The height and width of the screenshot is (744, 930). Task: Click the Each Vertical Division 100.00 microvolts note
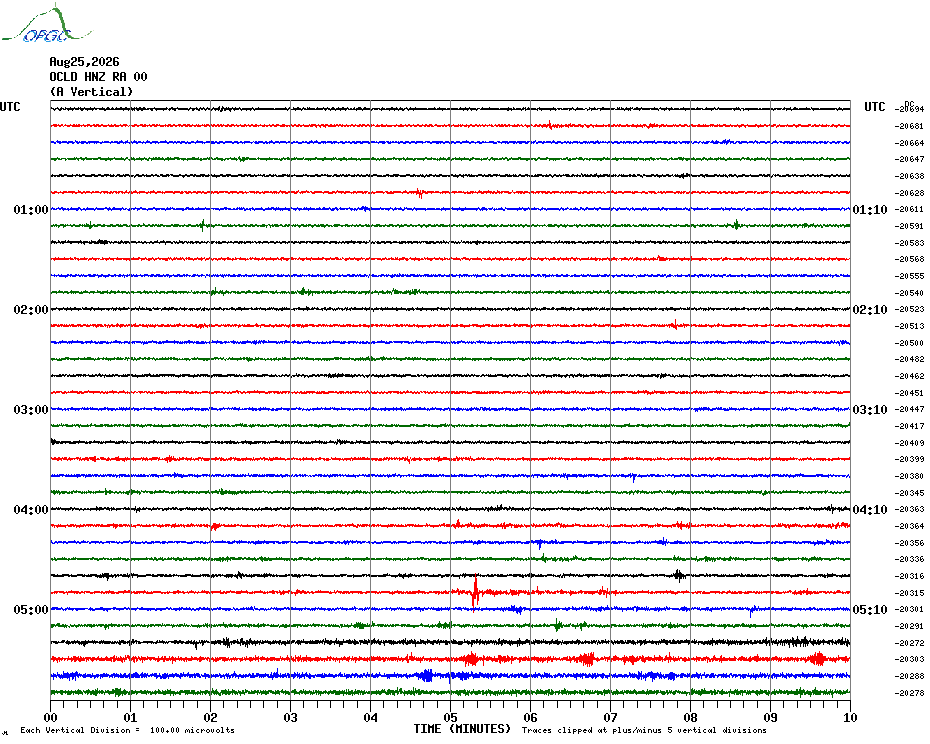(128, 730)
